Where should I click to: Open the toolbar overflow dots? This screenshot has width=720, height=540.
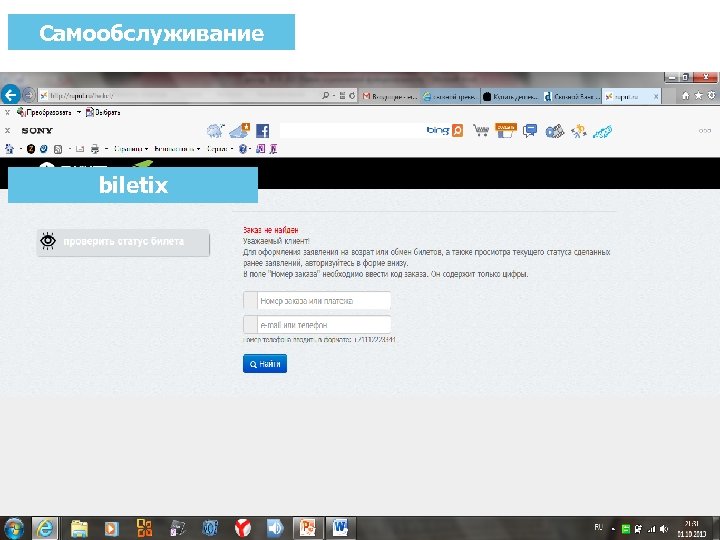pos(705,131)
